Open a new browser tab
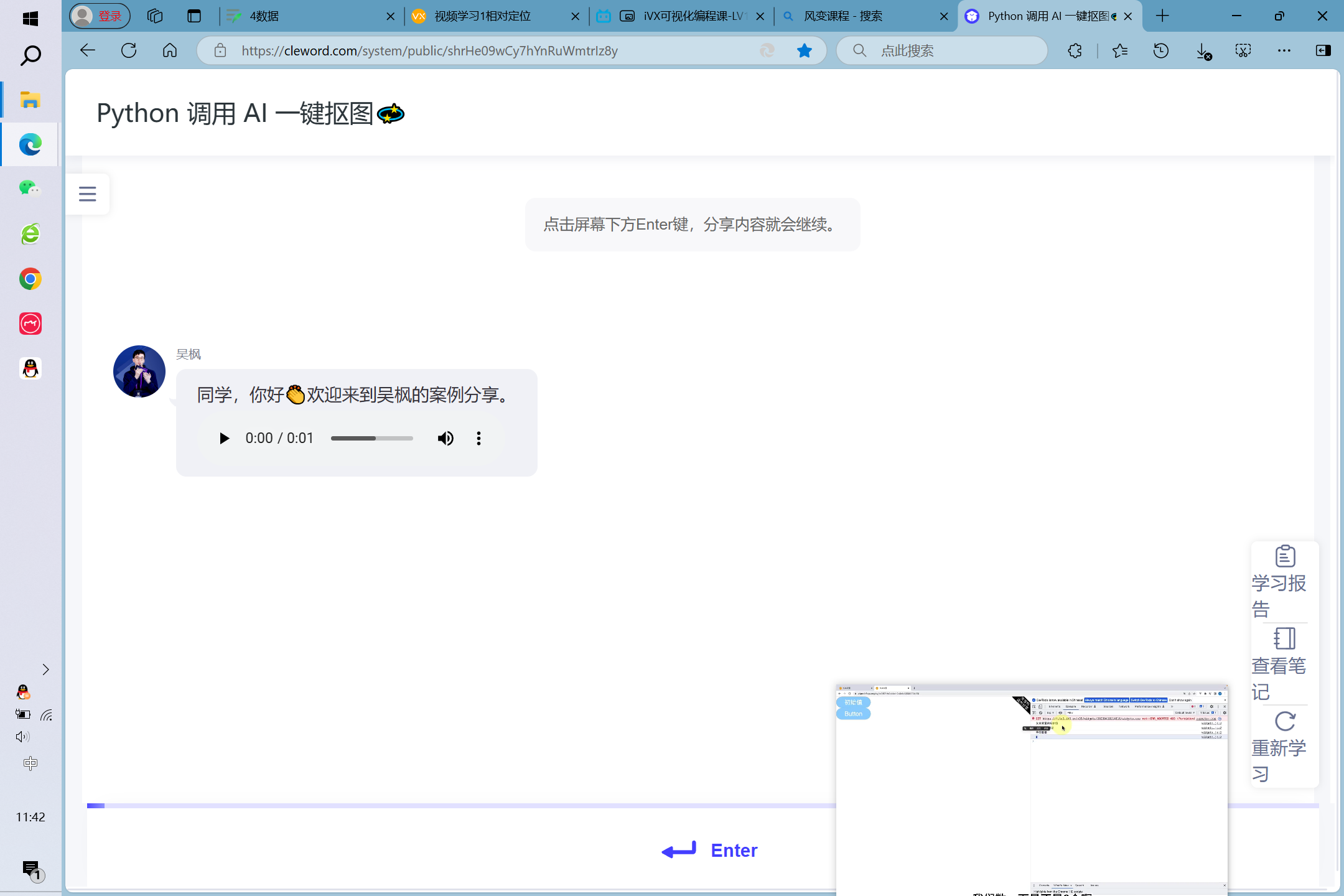Viewport: 1344px width, 896px height. (x=1162, y=16)
